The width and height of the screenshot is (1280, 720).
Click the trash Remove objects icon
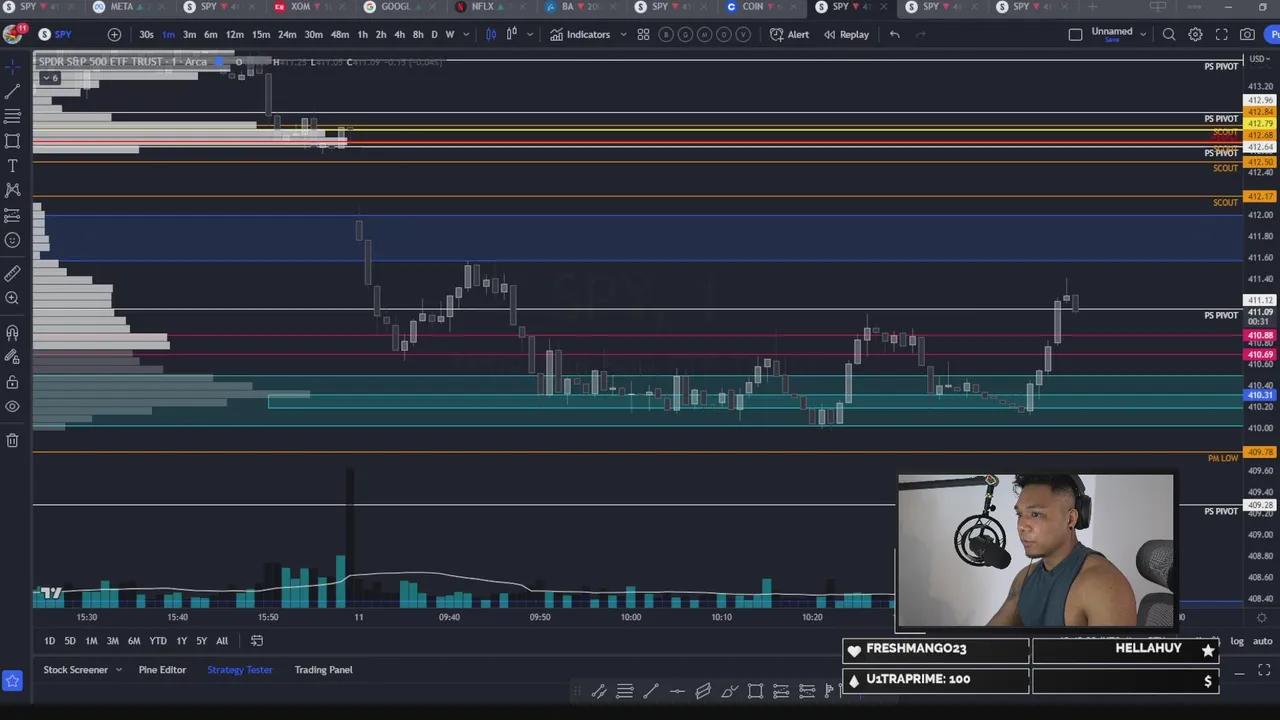(x=12, y=440)
